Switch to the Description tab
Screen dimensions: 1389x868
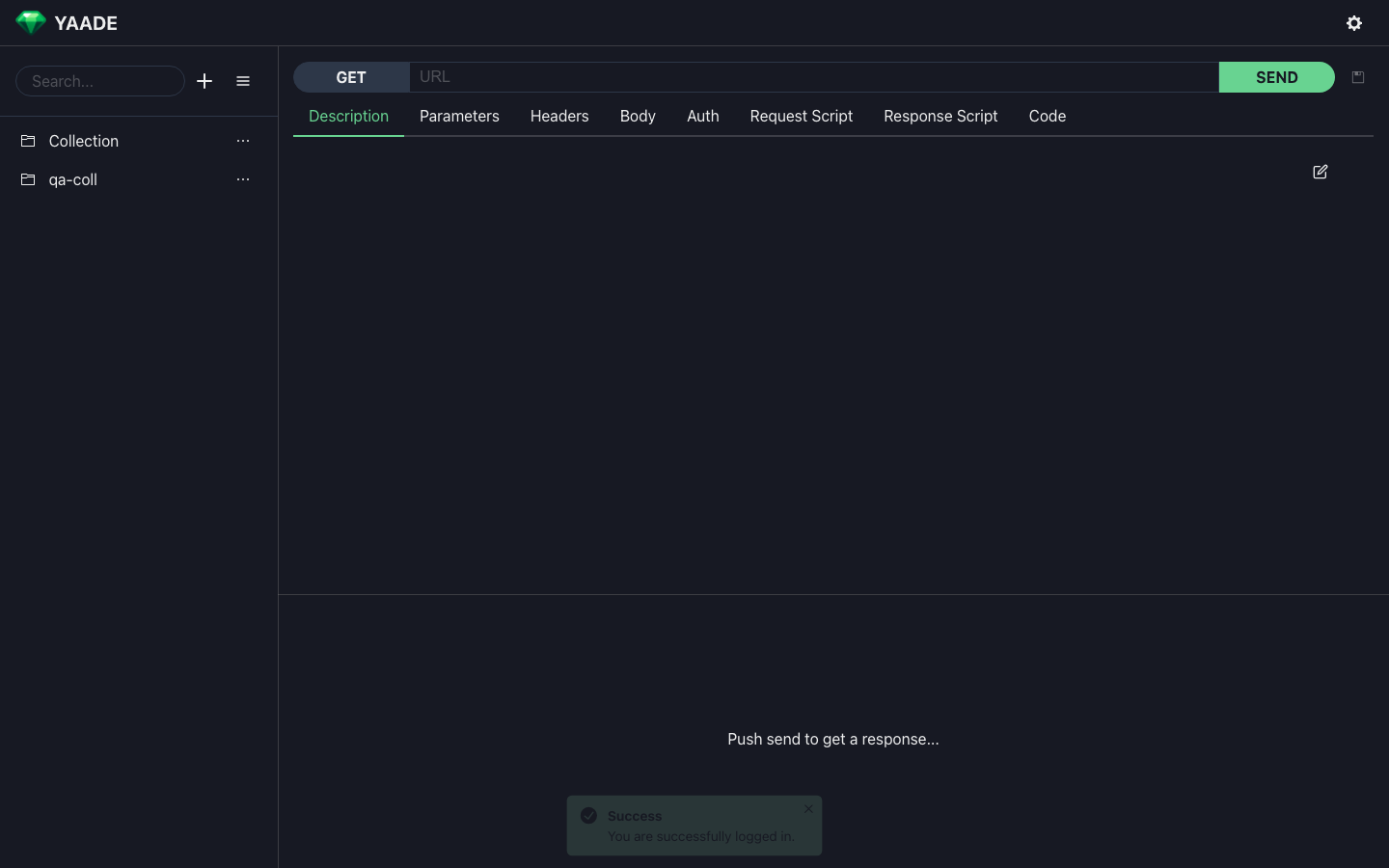tap(348, 116)
